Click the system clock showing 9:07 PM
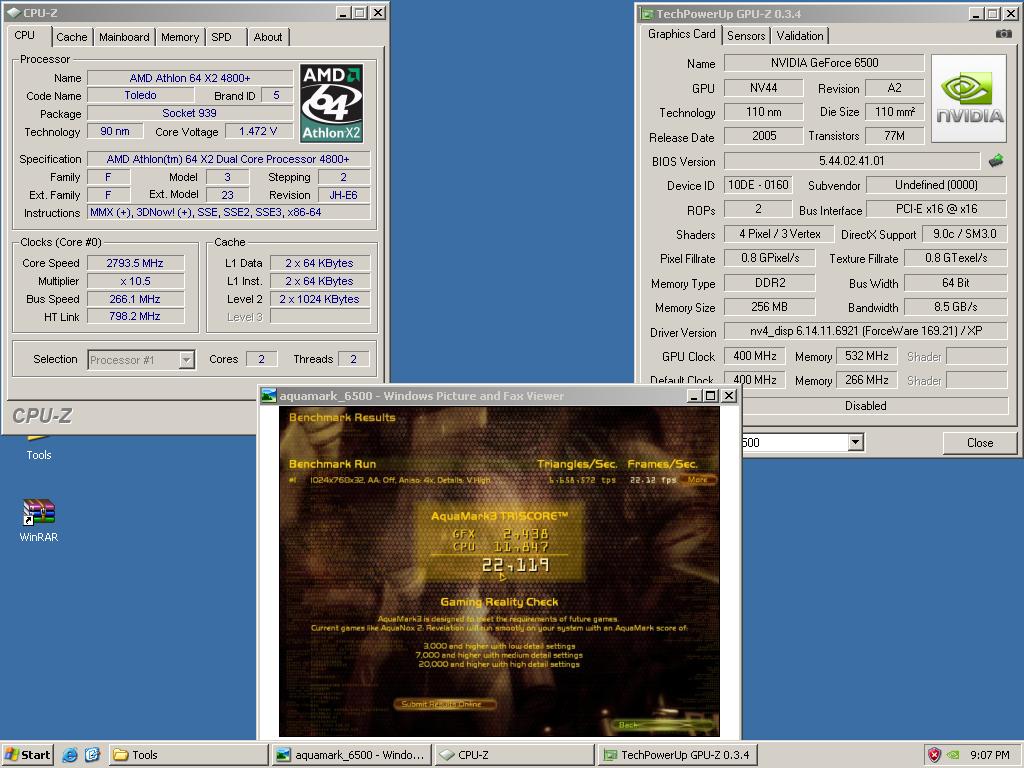This screenshot has height=768, width=1024. (x=990, y=755)
